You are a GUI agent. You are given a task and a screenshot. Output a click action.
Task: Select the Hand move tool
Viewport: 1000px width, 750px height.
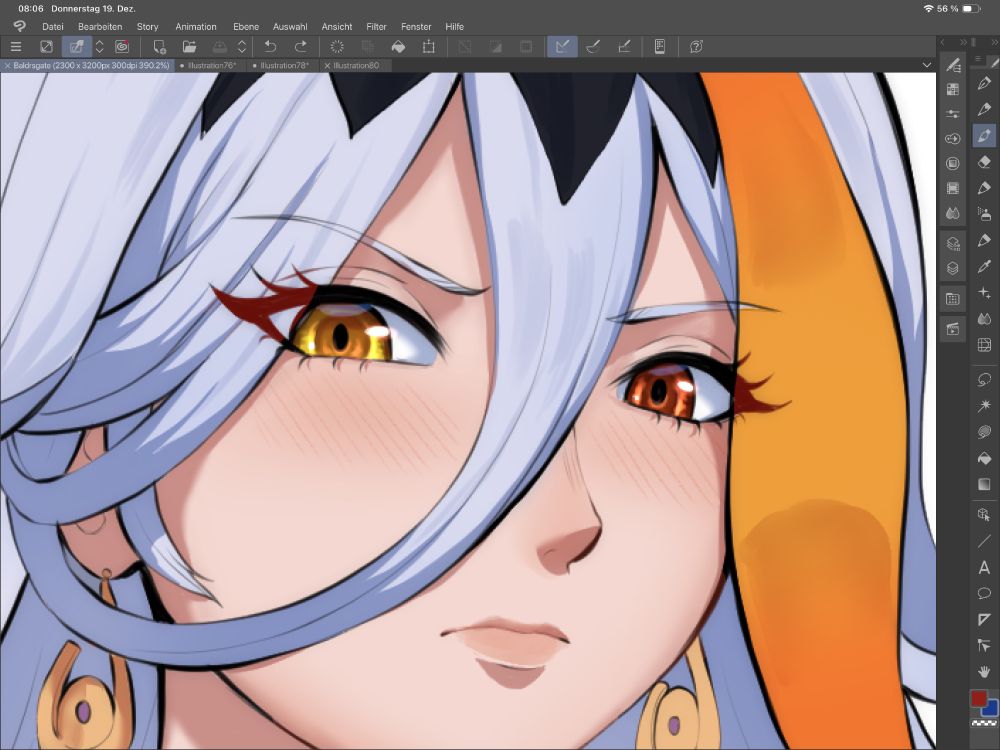pos(984,672)
